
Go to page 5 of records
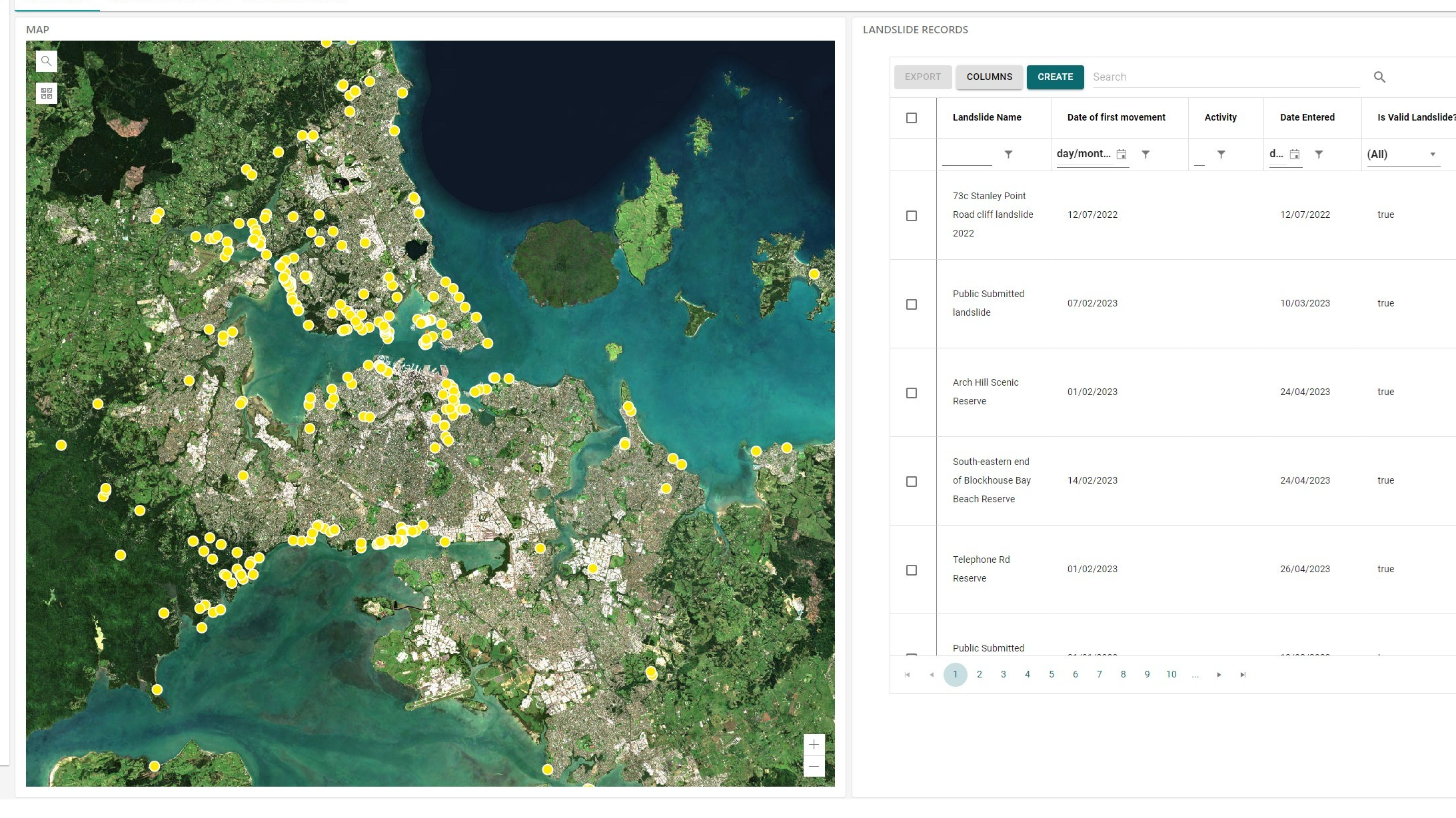coord(1051,675)
